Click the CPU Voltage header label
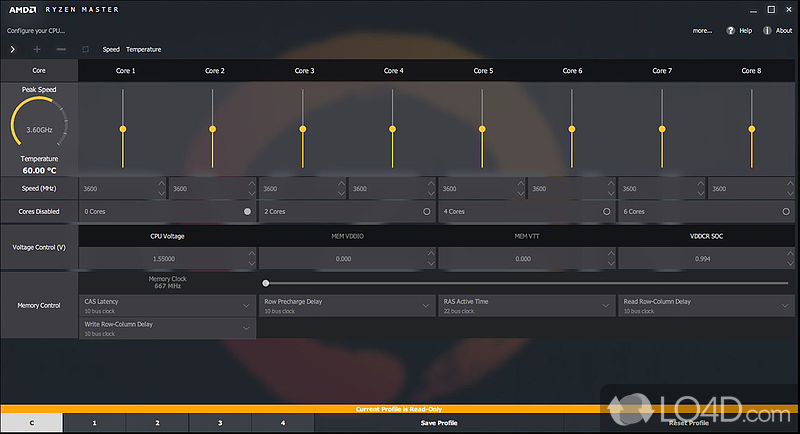Image resolution: width=800 pixels, height=434 pixels. point(167,236)
